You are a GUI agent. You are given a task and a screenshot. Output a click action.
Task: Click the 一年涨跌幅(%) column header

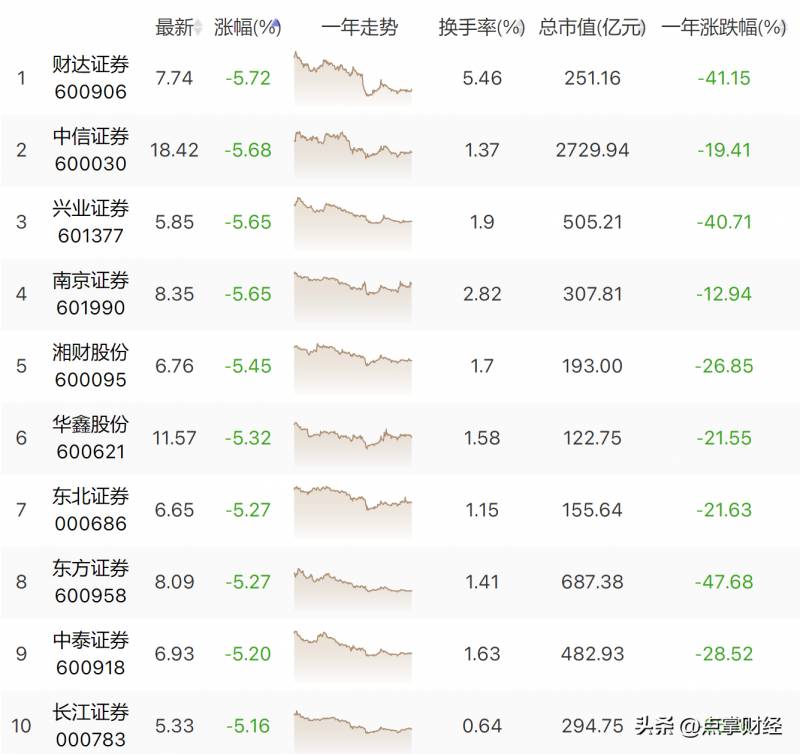tap(723, 27)
